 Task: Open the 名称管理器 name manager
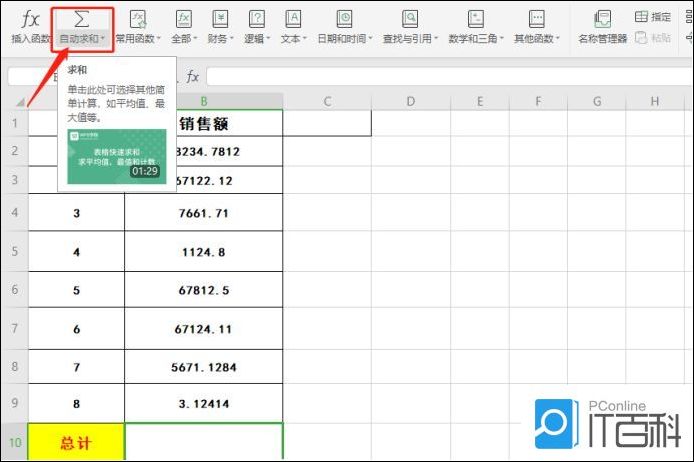point(602,27)
